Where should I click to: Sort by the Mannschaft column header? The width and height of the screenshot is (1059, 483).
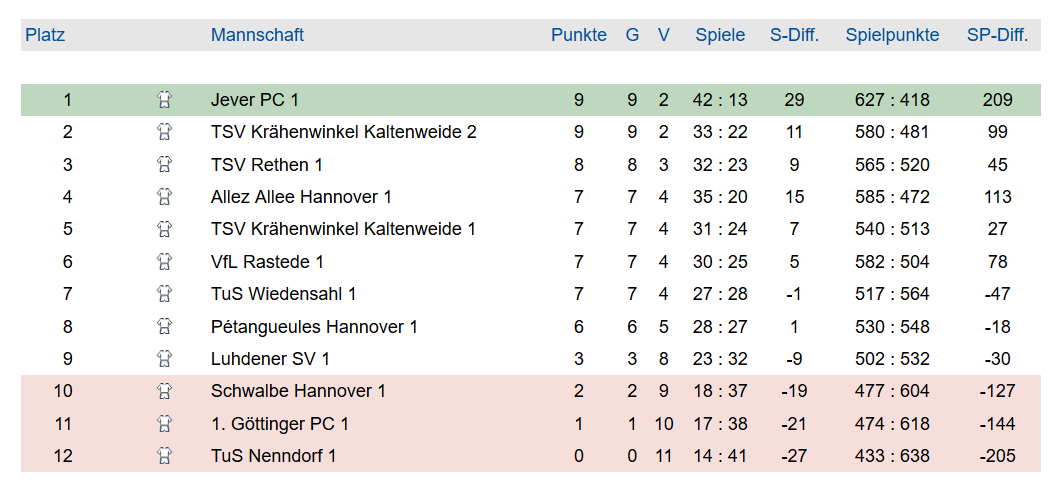coord(257,35)
